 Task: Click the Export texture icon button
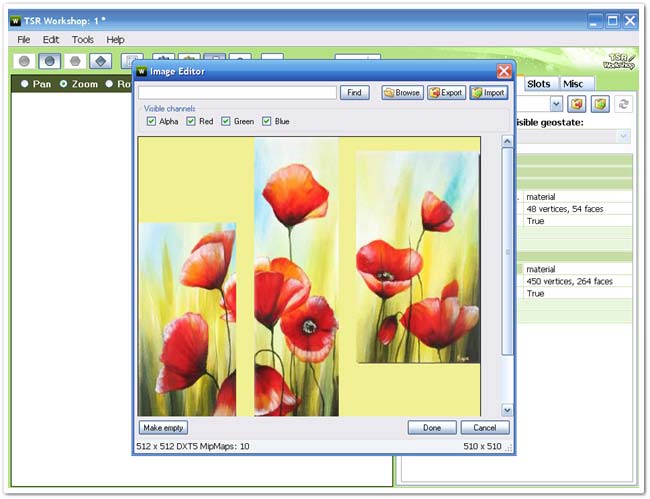tap(446, 92)
